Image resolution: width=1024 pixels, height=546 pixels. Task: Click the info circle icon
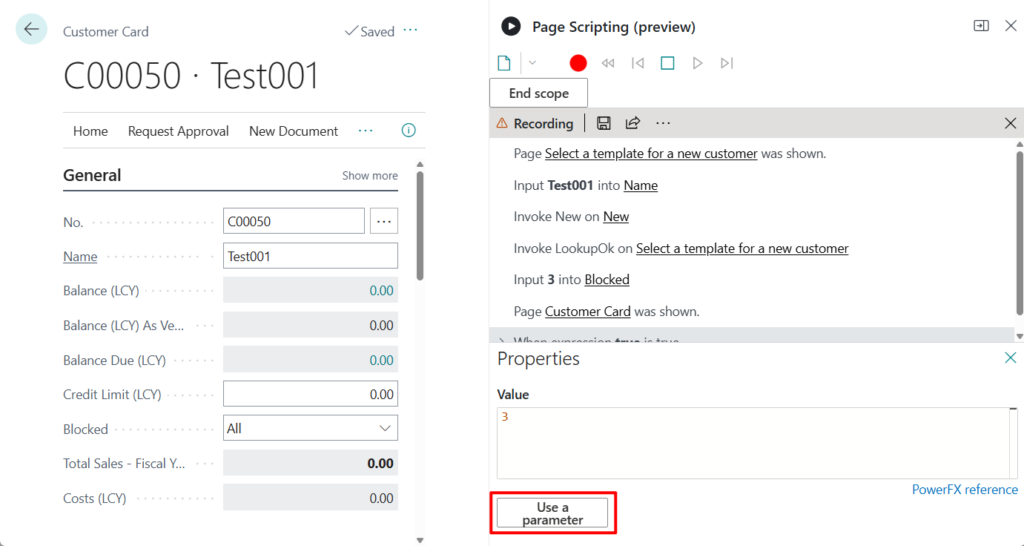[x=408, y=131]
